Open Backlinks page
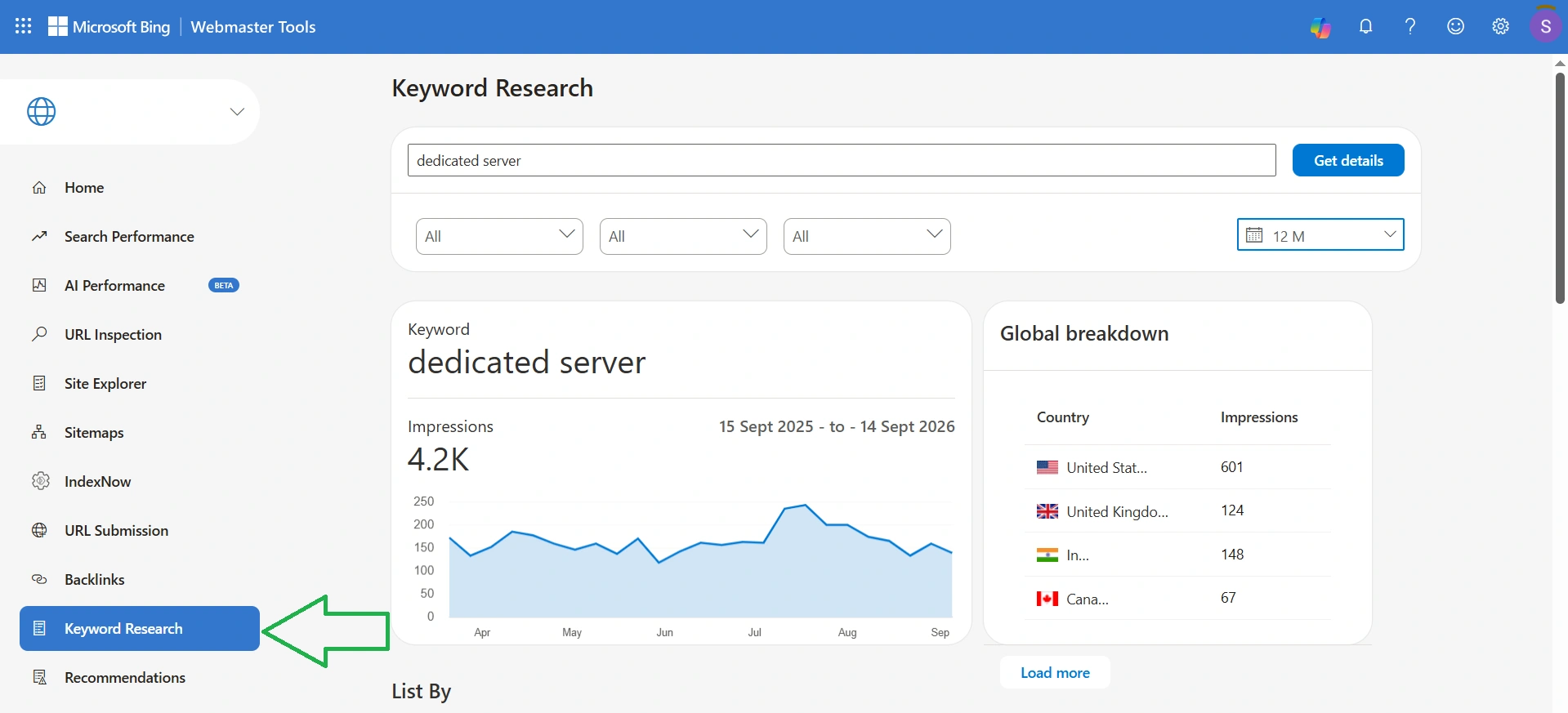The width and height of the screenshot is (1568, 713). (95, 580)
